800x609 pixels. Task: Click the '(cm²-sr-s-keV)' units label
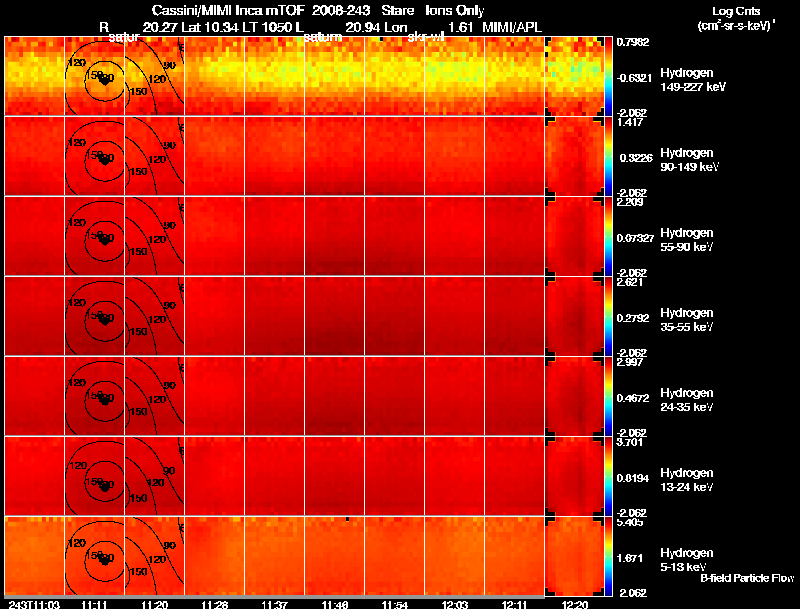point(735,26)
